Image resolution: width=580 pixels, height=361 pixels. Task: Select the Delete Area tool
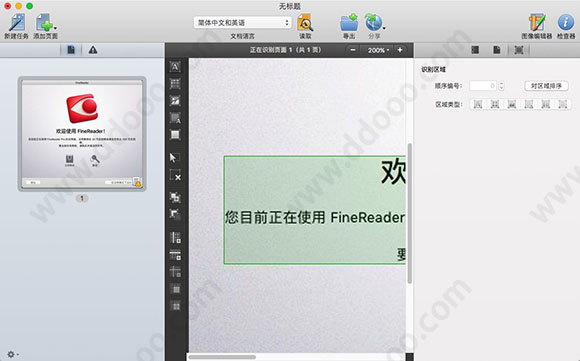point(175,175)
